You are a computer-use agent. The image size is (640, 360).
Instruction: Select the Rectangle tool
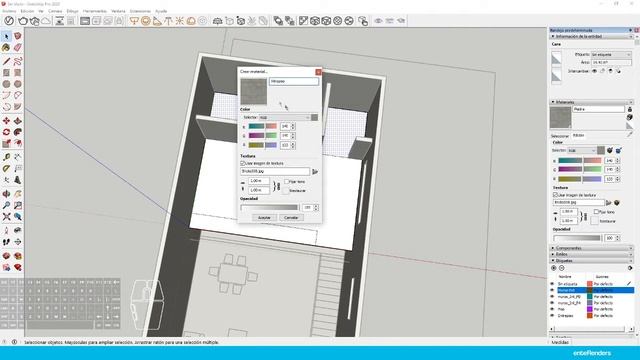pyautogui.click(x=6, y=73)
